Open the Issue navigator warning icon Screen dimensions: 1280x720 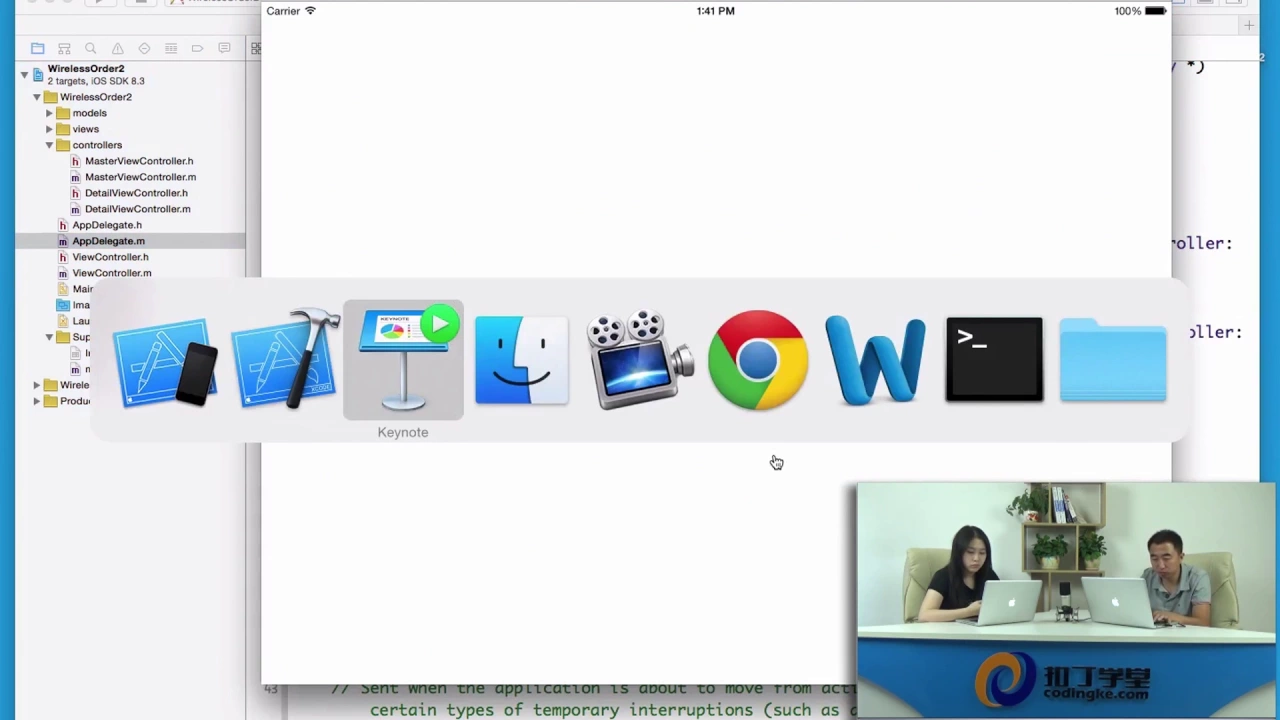click(117, 48)
